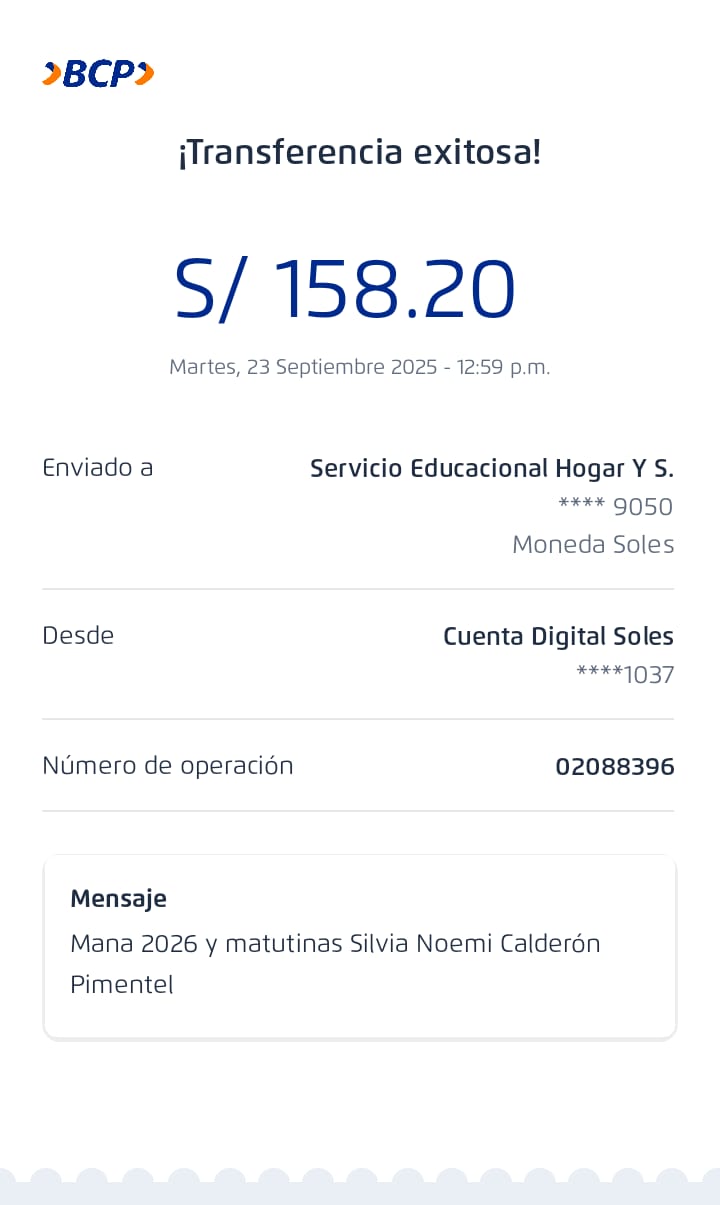The width and height of the screenshot is (720, 1205).
Task: Click the "Enviado a" label
Action: coord(97,467)
